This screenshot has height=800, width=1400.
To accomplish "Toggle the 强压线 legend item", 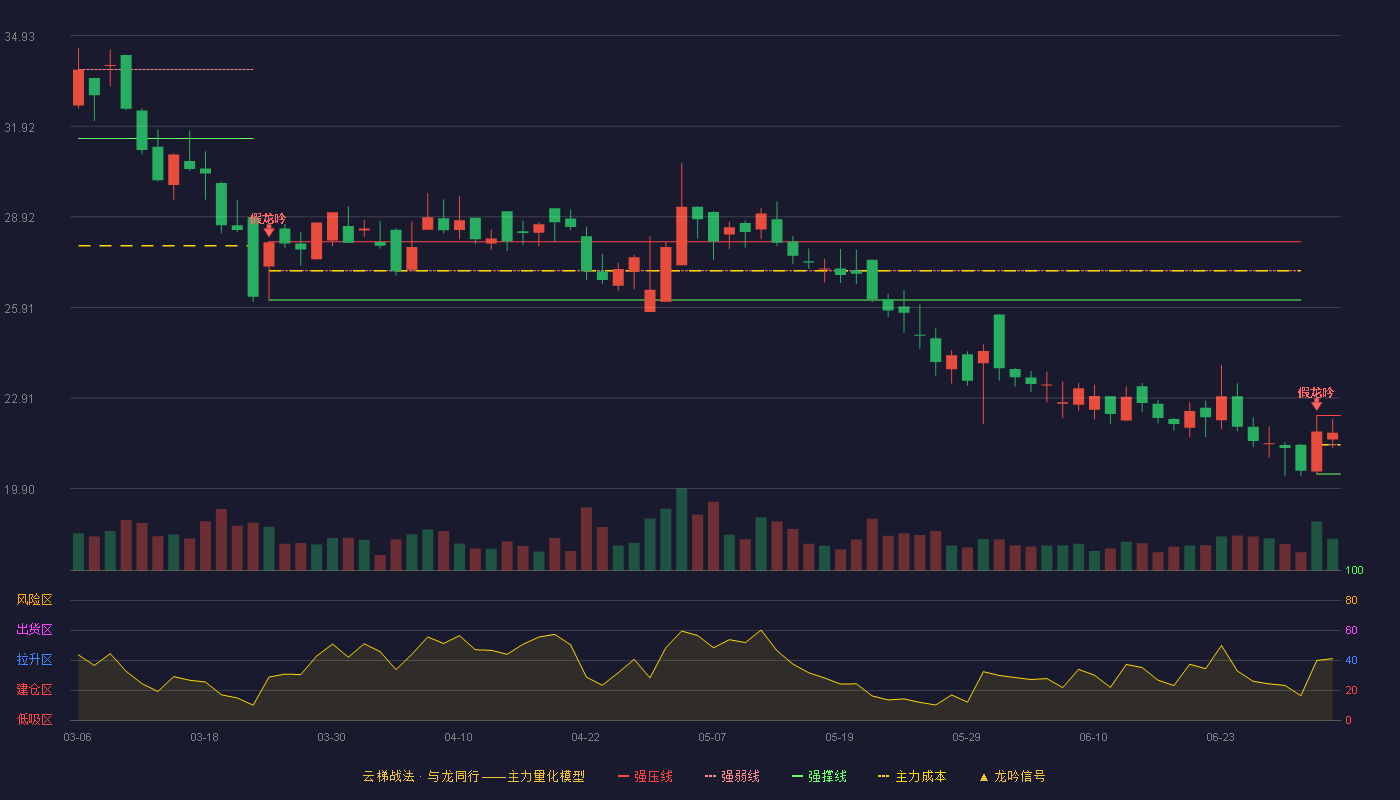I will (645, 776).
